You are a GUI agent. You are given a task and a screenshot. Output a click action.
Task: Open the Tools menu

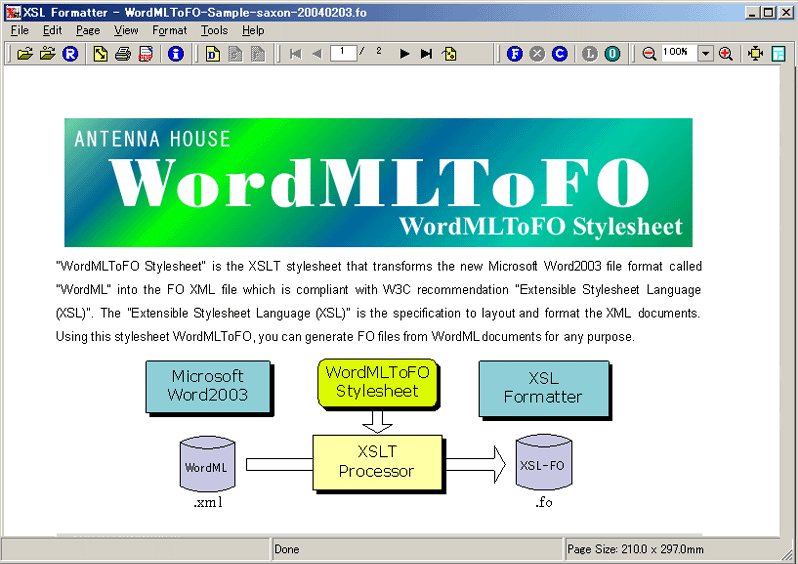coord(214,31)
